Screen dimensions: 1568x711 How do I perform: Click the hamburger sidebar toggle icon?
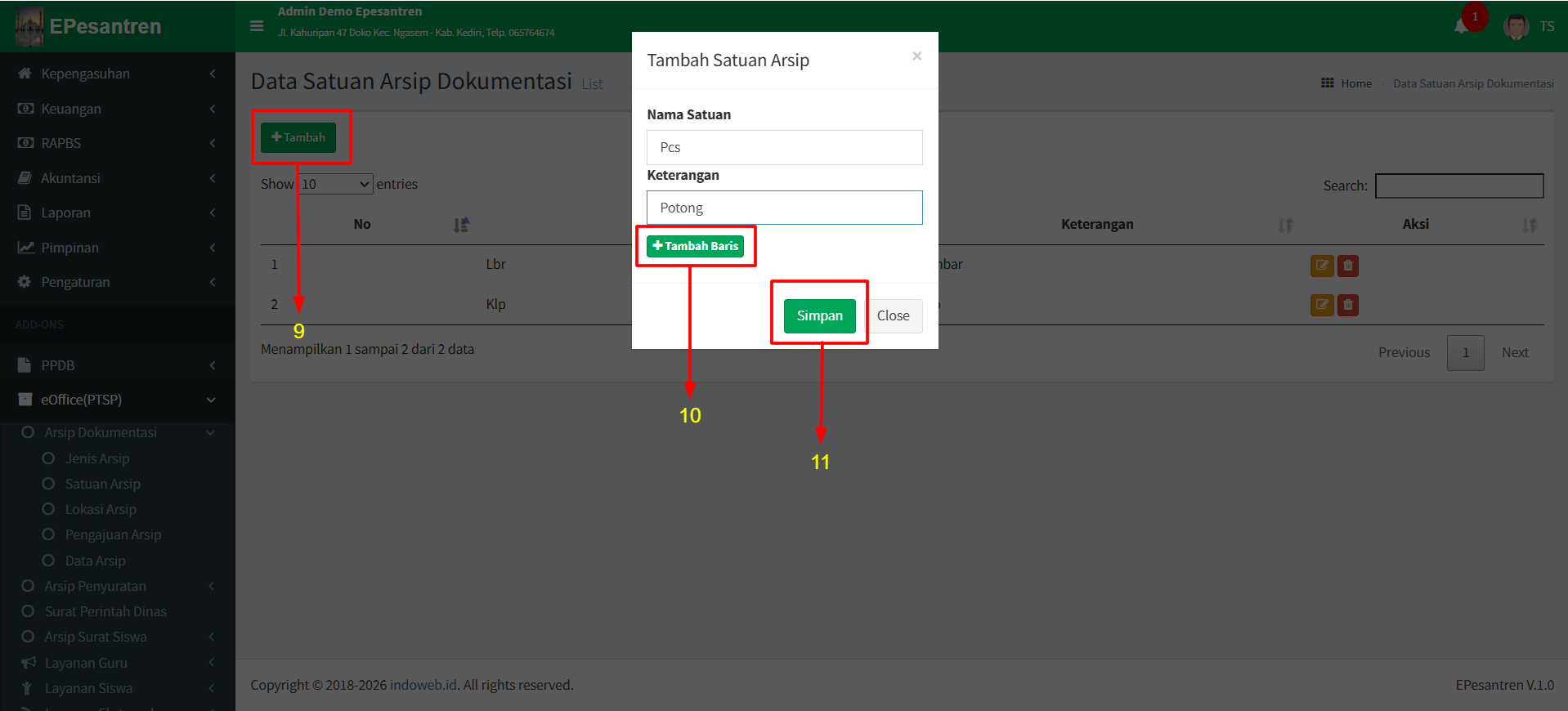click(x=257, y=26)
